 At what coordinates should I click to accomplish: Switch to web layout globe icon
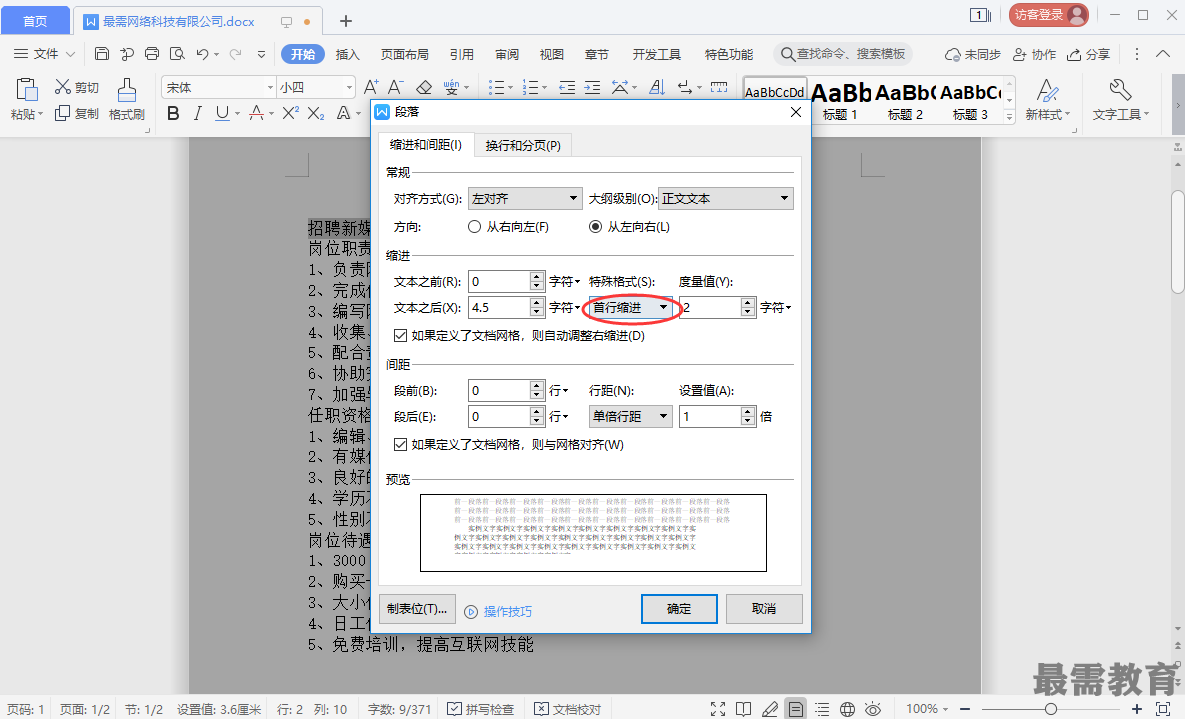[x=847, y=708]
